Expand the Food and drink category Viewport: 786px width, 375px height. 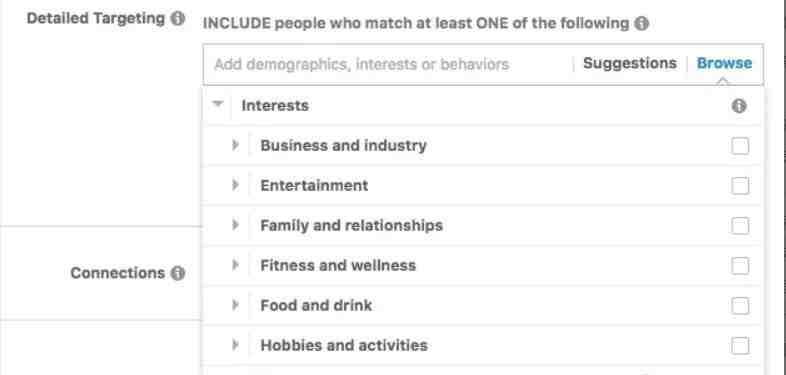pos(235,305)
